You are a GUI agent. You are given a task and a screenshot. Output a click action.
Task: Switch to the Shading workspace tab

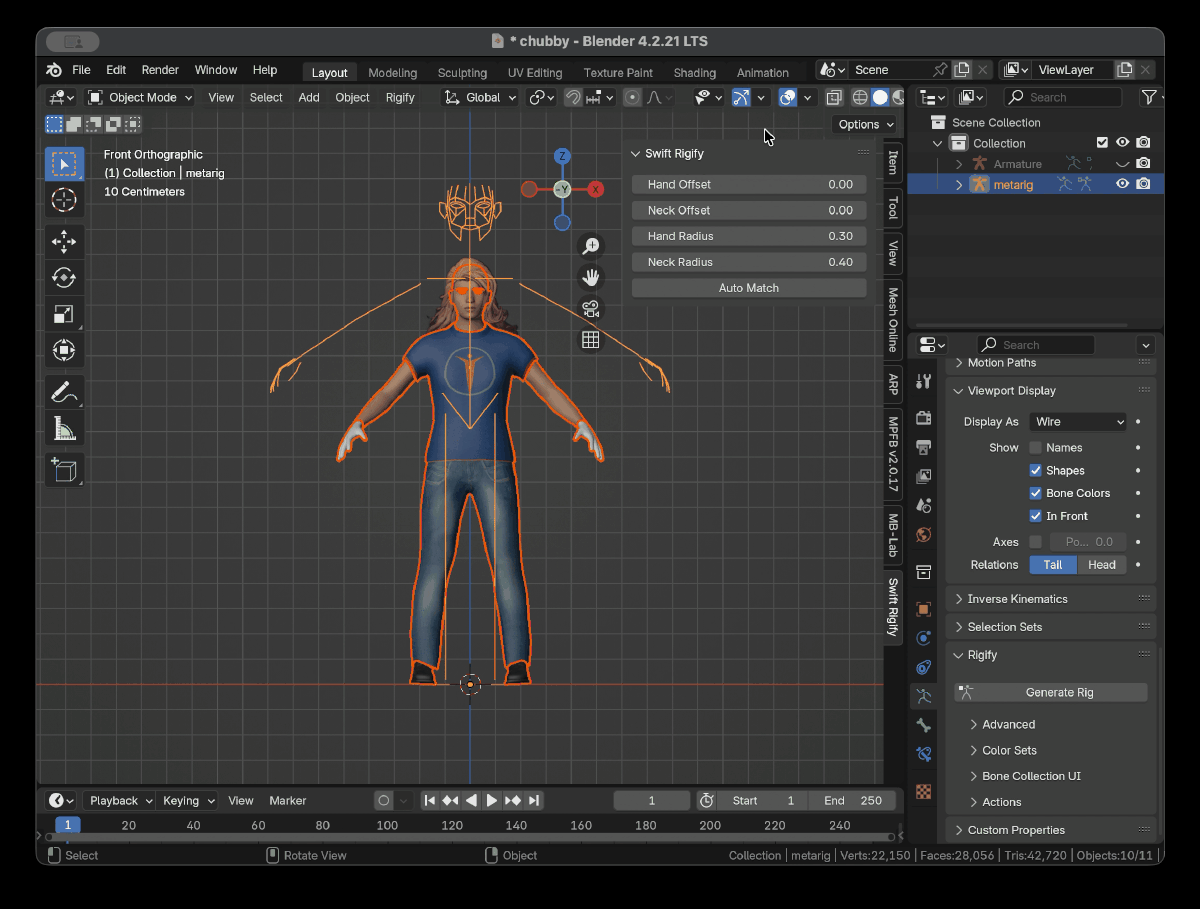(695, 73)
